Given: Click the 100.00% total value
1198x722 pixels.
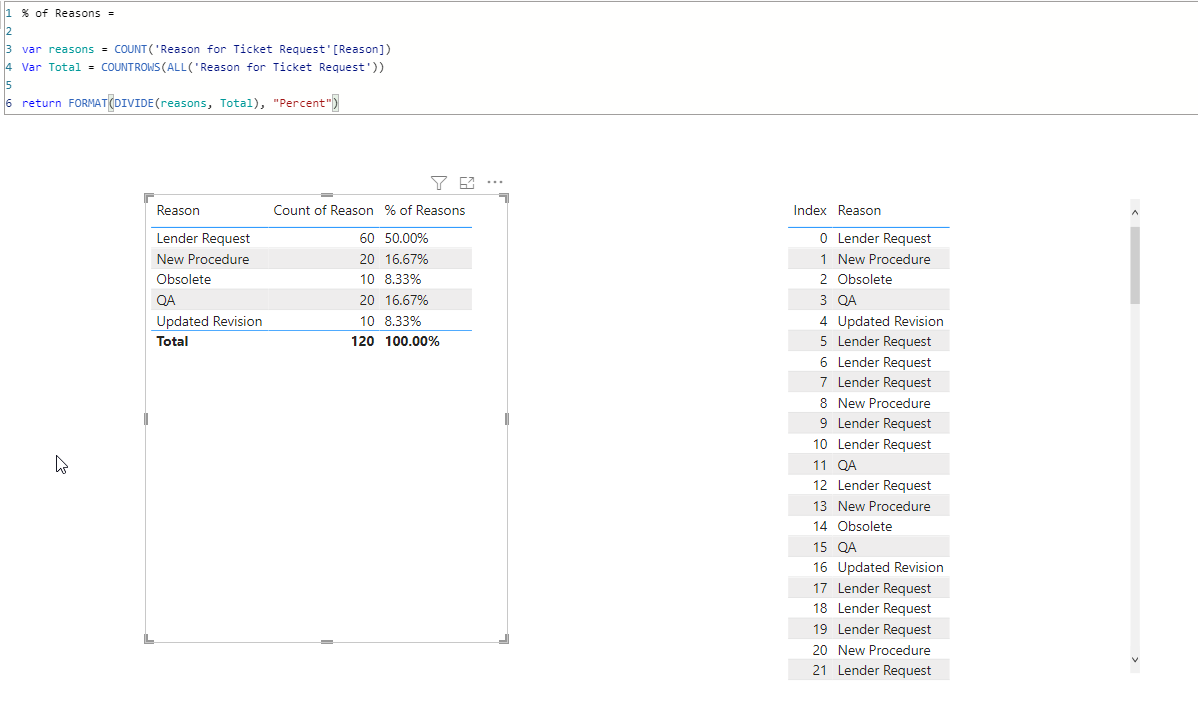Looking at the screenshot, I should click(412, 342).
